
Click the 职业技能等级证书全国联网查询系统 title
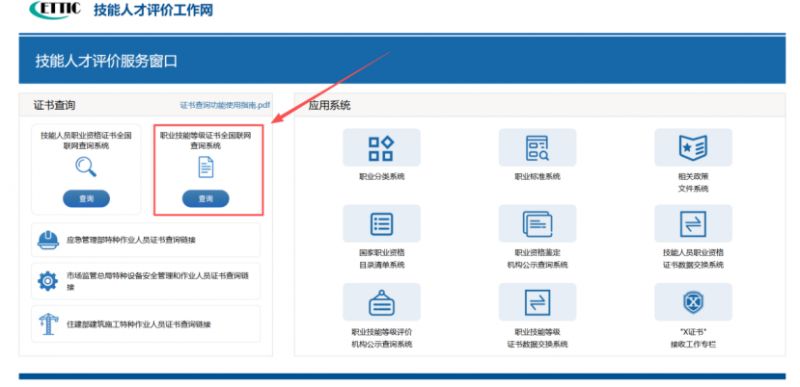pos(206,141)
